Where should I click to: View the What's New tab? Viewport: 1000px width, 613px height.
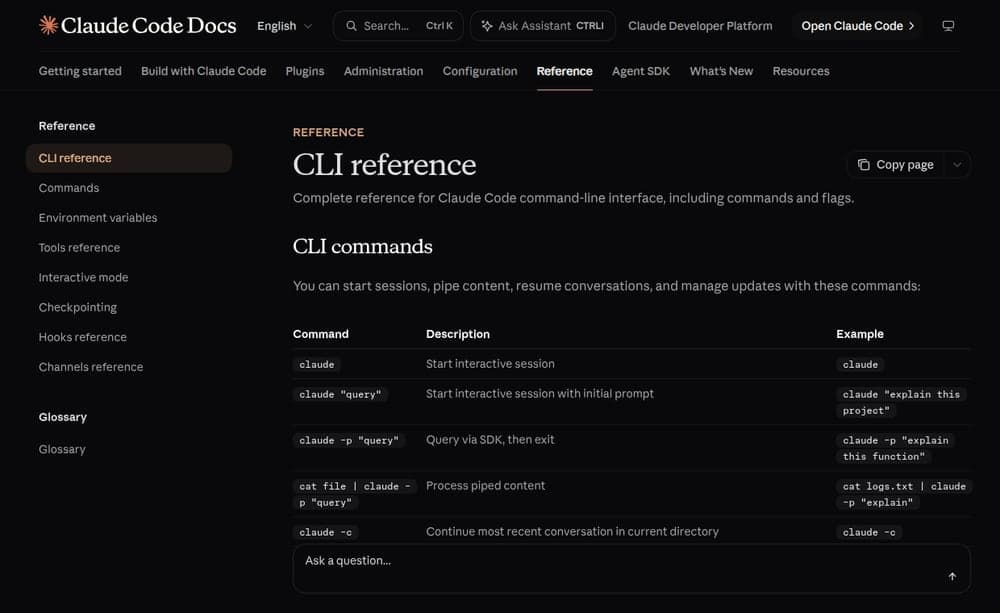tap(721, 71)
